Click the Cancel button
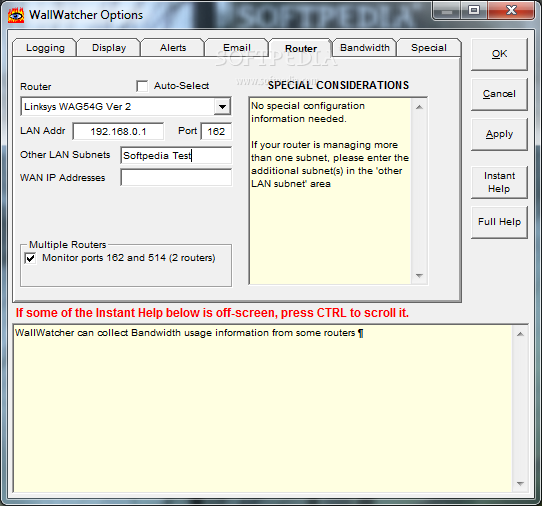The height and width of the screenshot is (506, 542). coord(499,94)
